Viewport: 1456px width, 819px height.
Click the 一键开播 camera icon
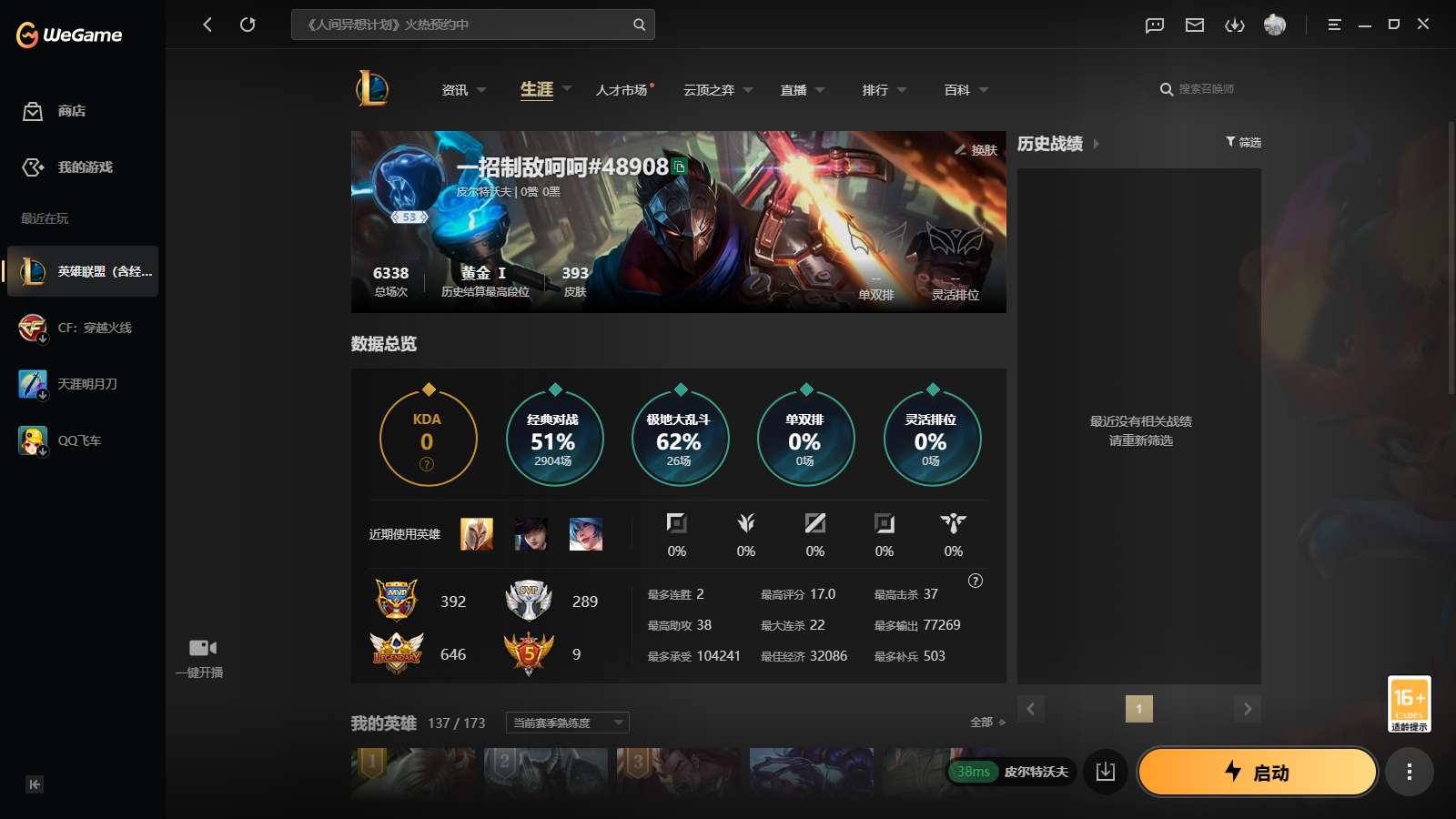(202, 648)
